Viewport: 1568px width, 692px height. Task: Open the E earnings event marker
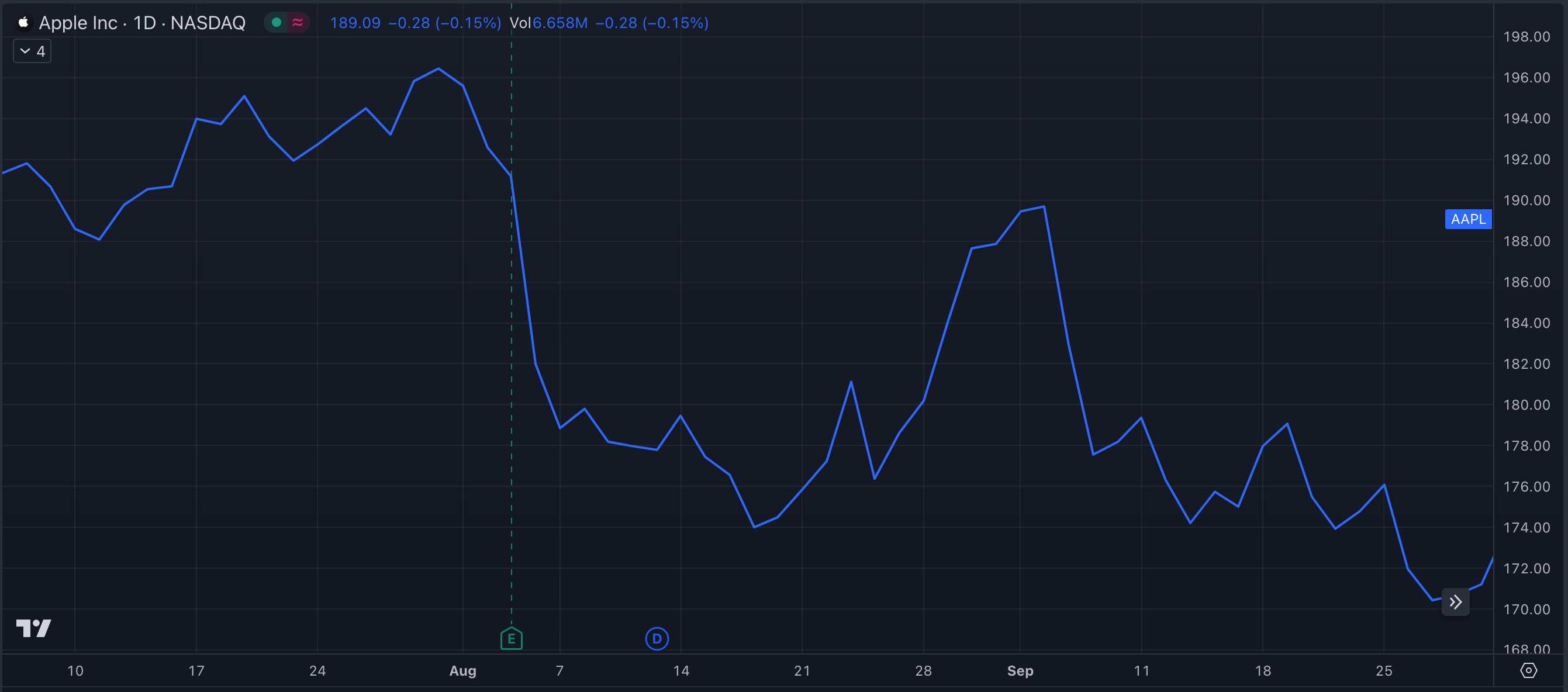[x=511, y=638]
